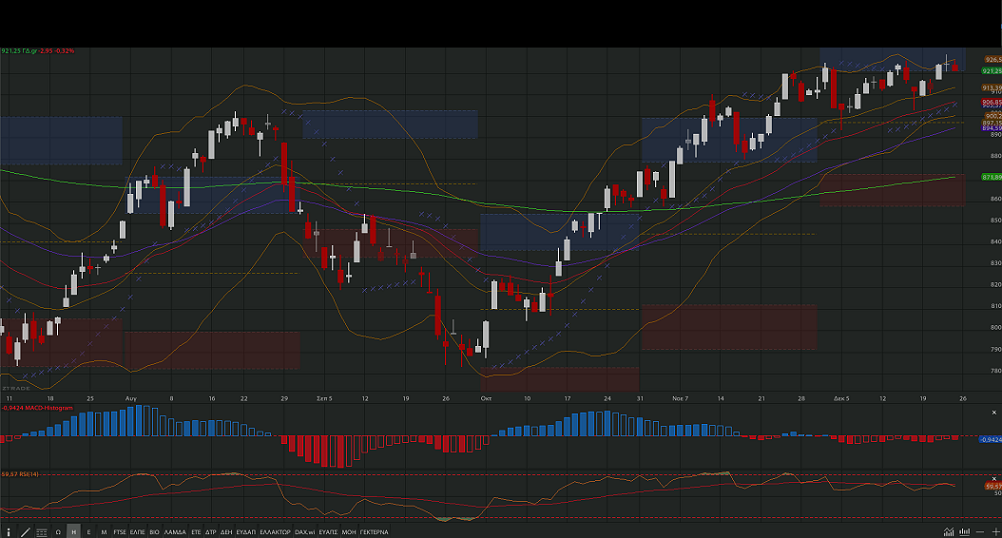1002x538 pixels.
Task: Click the Νοε 7 date label on time axis
Action: pos(680,398)
